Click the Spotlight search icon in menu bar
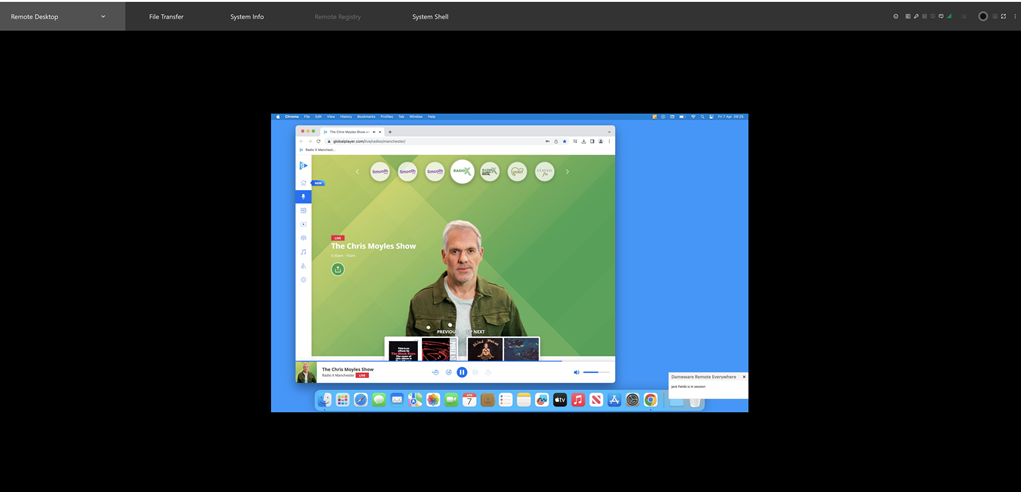Screen dimensions: 1021x497 pos(703,117)
